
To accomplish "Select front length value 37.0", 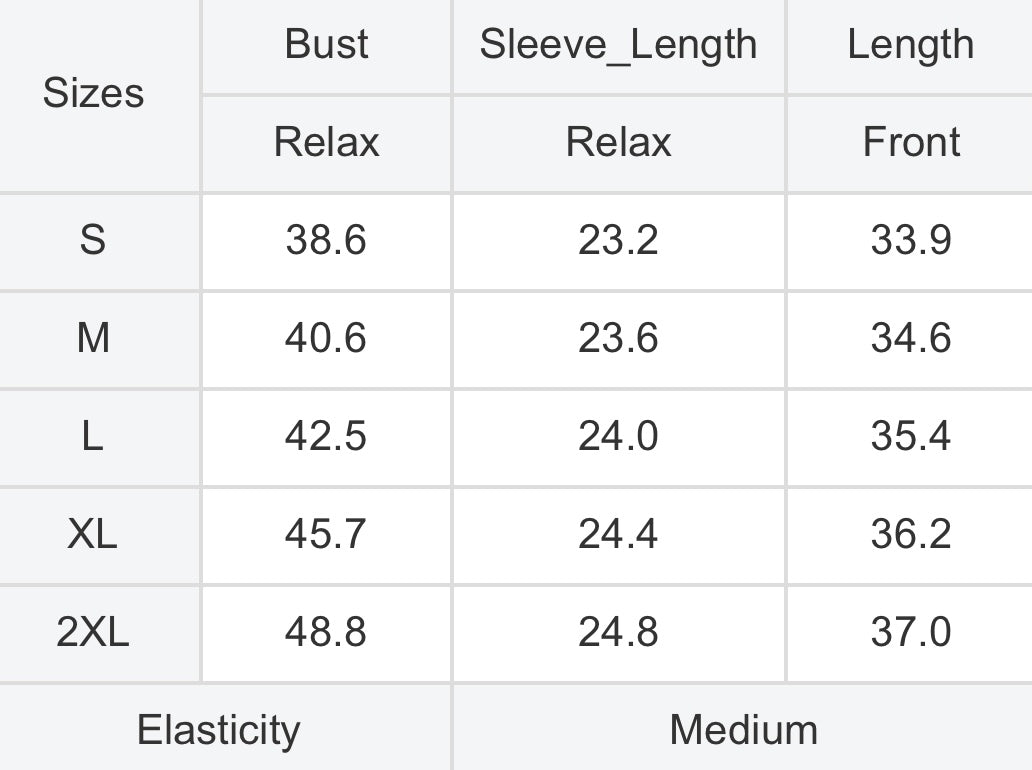I will (x=911, y=631).
